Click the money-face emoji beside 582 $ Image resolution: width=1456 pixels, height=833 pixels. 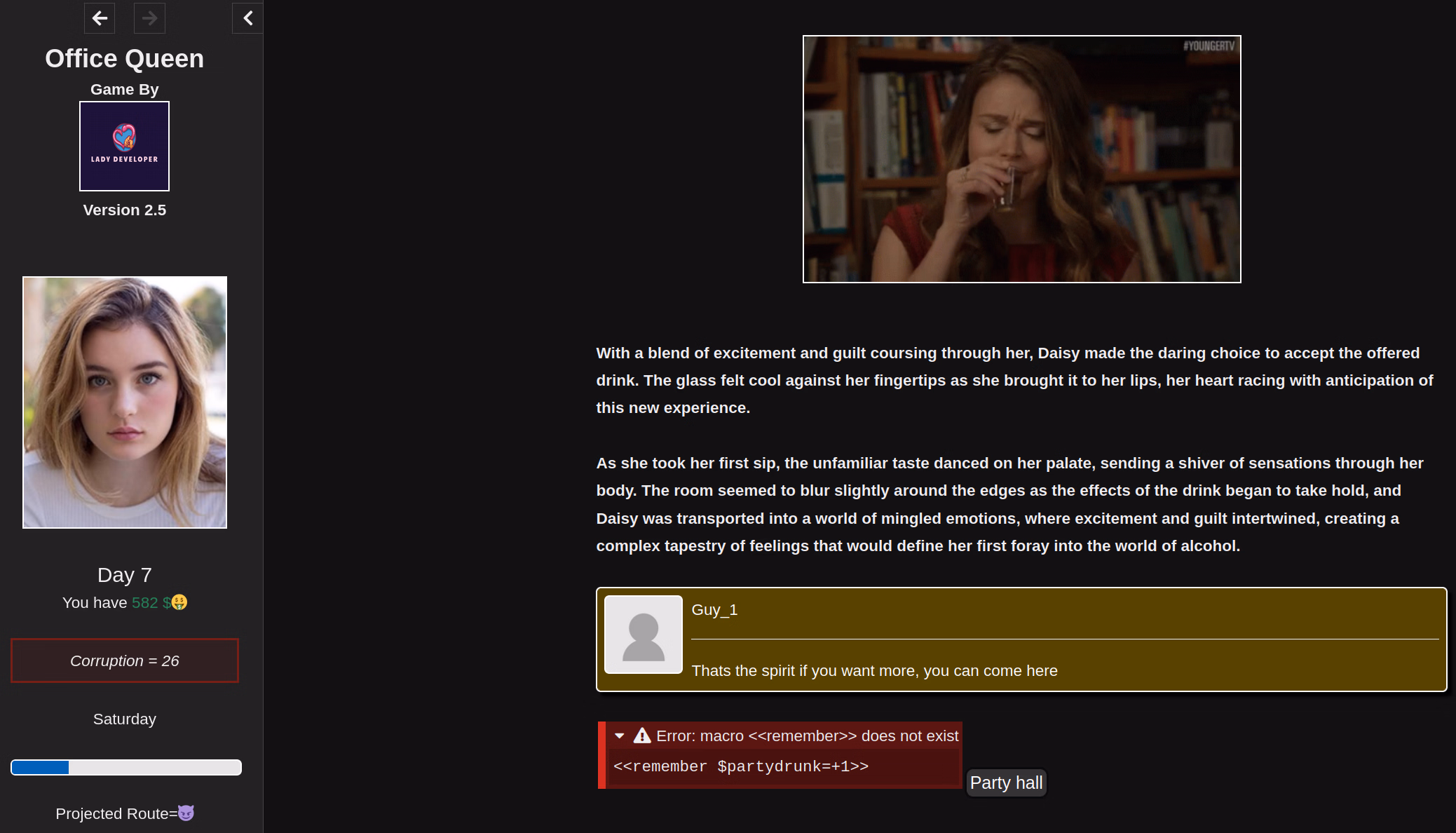(179, 602)
